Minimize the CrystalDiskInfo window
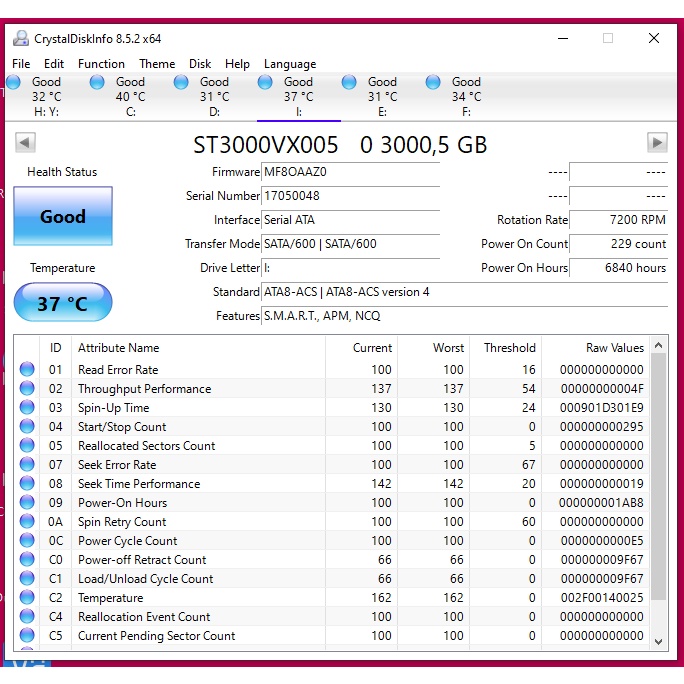The height and width of the screenshot is (684, 684). pos(563,38)
